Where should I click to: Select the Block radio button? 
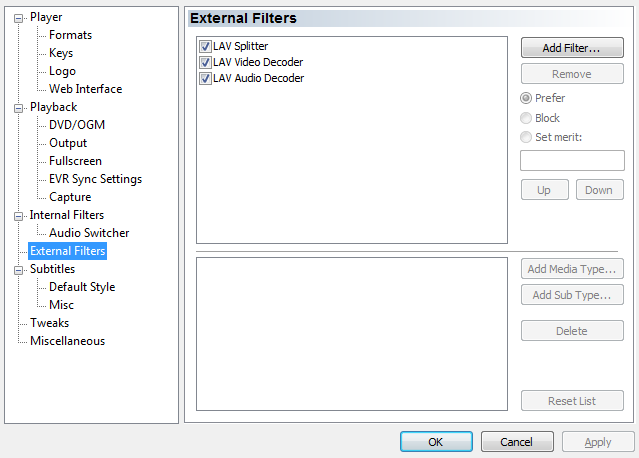[526, 118]
